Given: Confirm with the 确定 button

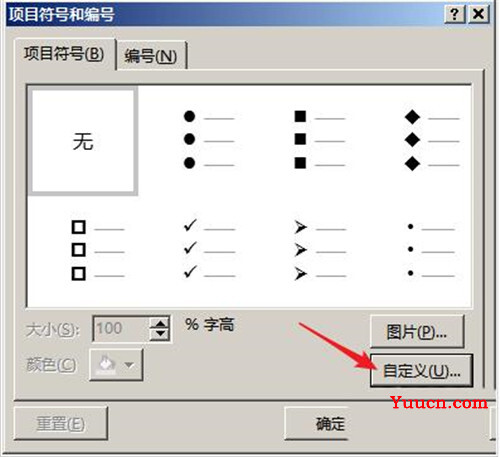Looking at the screenshot, I should coord(330,423).
